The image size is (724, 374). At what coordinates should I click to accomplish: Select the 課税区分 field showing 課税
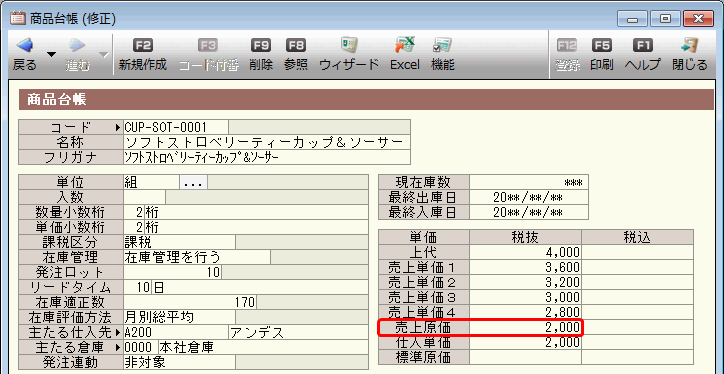coord(179,242)
